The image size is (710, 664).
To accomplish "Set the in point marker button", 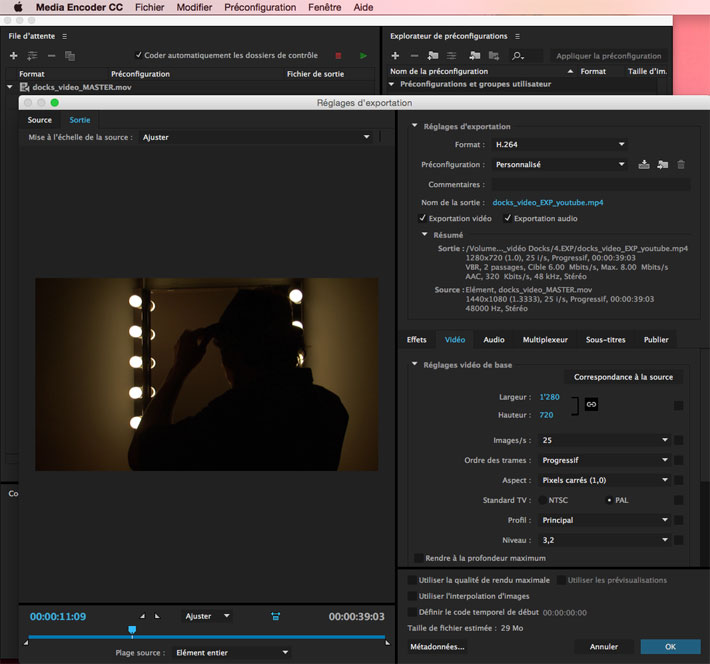I will click(142, 616).
